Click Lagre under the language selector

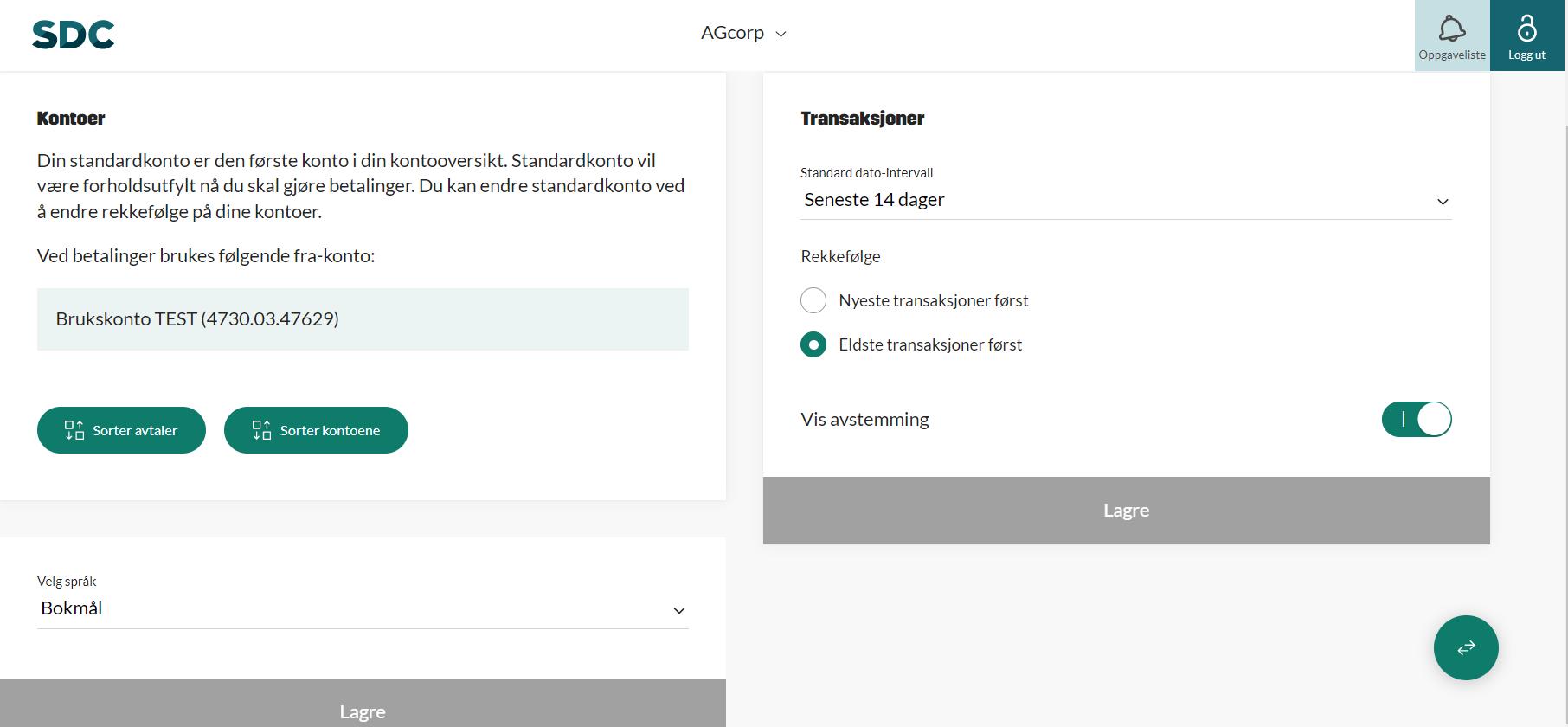[362, 711]
